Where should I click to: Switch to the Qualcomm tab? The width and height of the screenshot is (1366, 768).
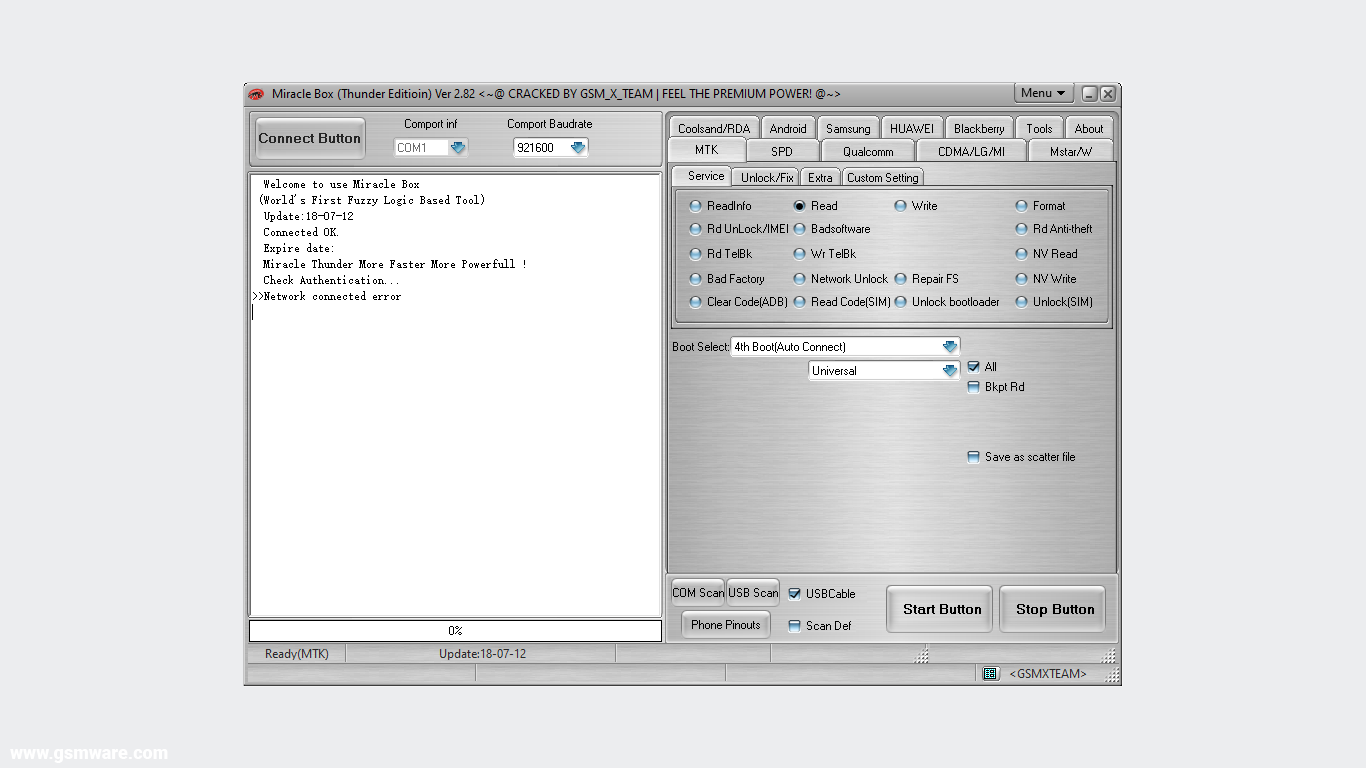867,152
